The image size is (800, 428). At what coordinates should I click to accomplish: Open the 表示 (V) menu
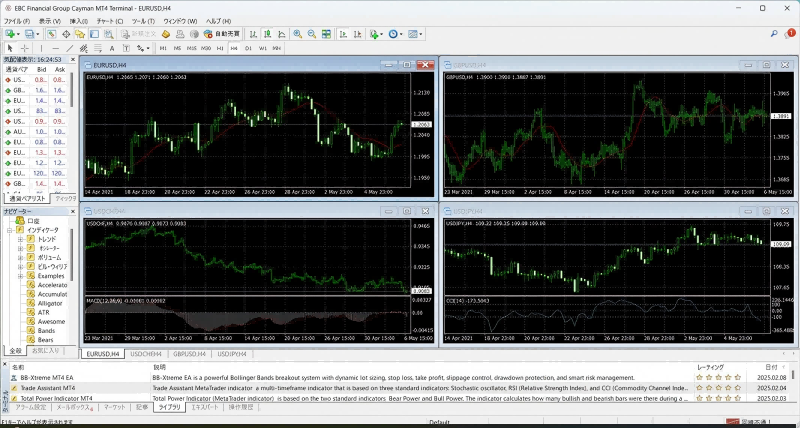pos(49,21)
